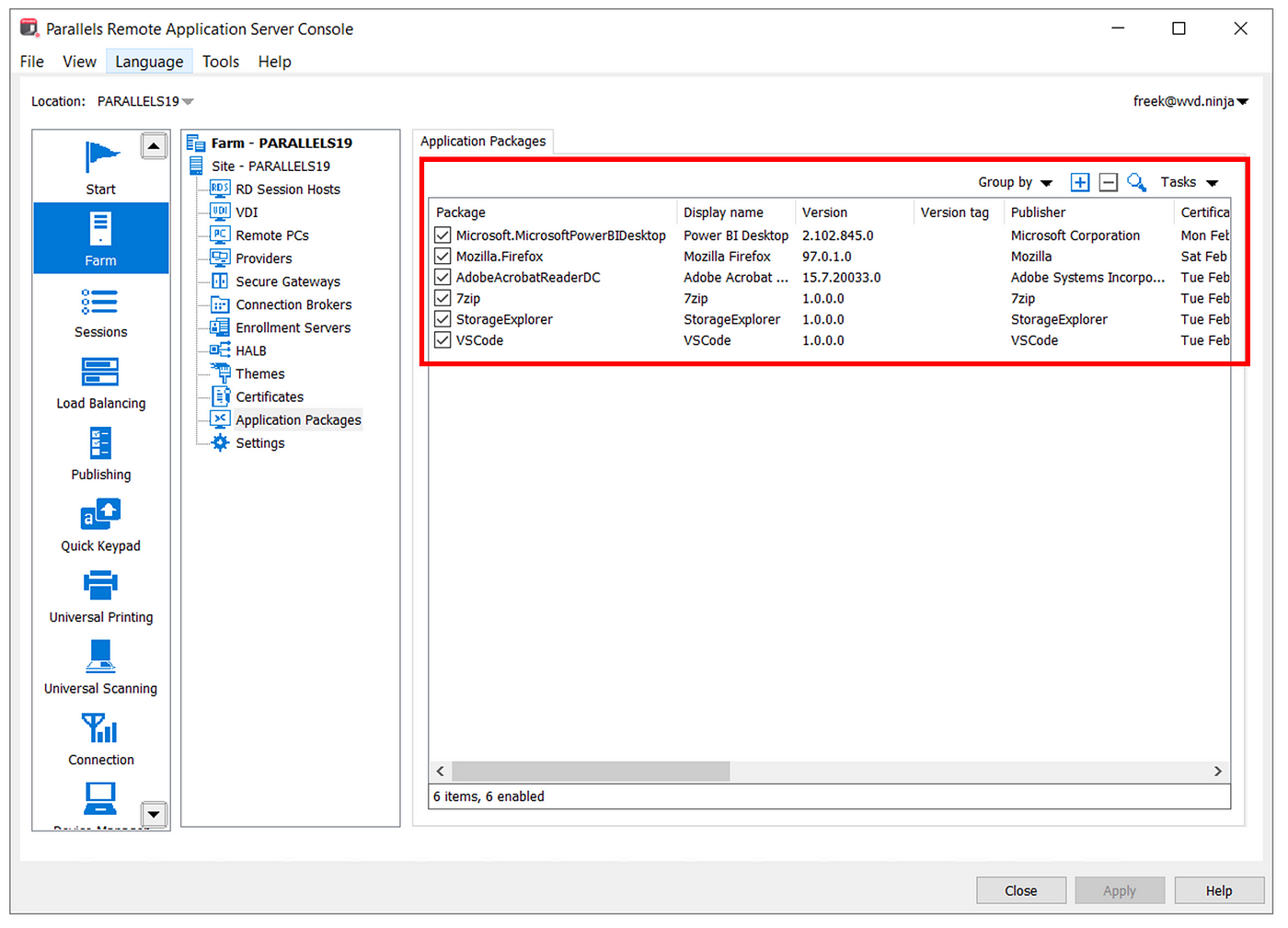Select version 2.102.845.0 cell
This screenshot has width=1288, height=928.
838,235
